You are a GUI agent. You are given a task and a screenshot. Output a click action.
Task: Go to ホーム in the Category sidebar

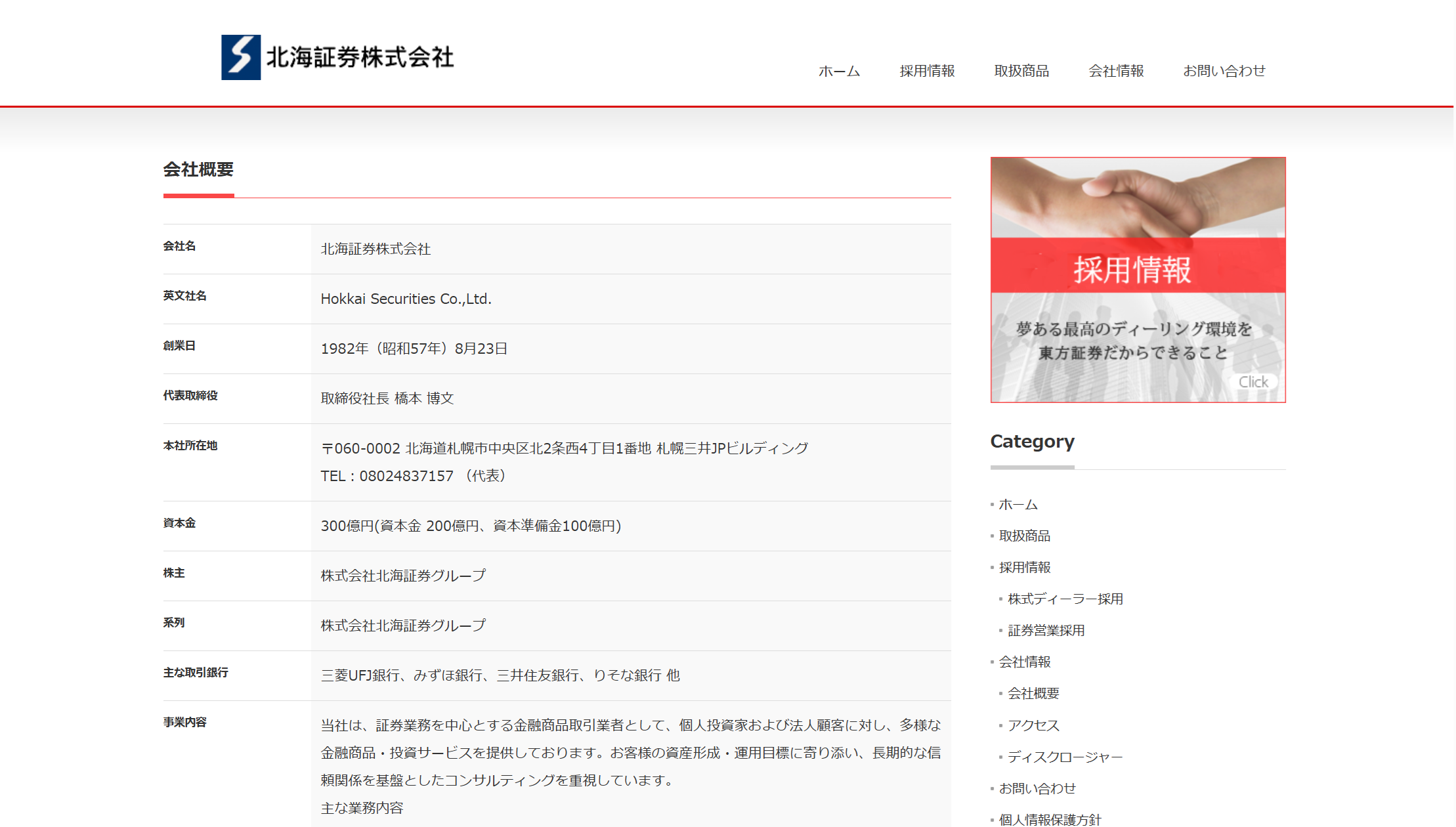[1018, 505]
